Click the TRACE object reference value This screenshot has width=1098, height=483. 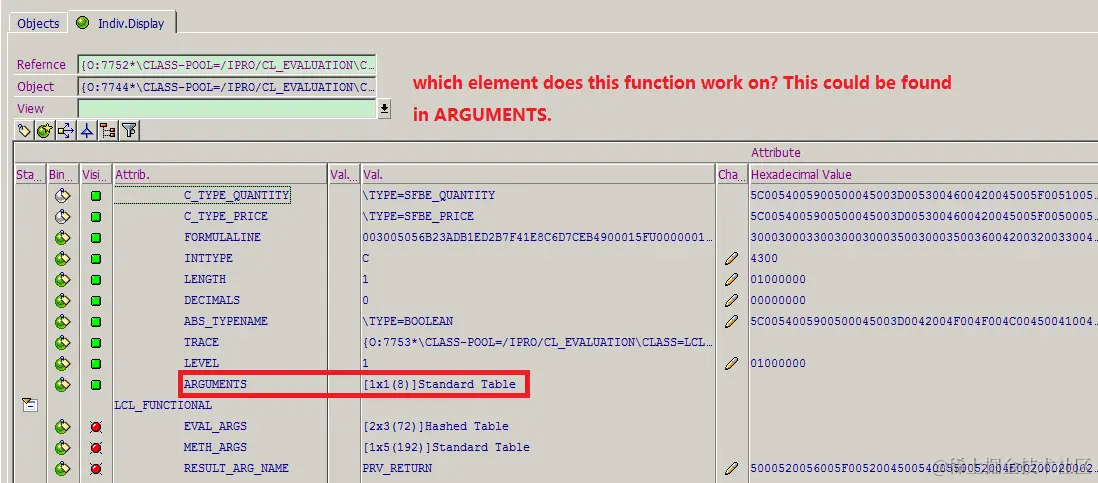click(538, 342)
